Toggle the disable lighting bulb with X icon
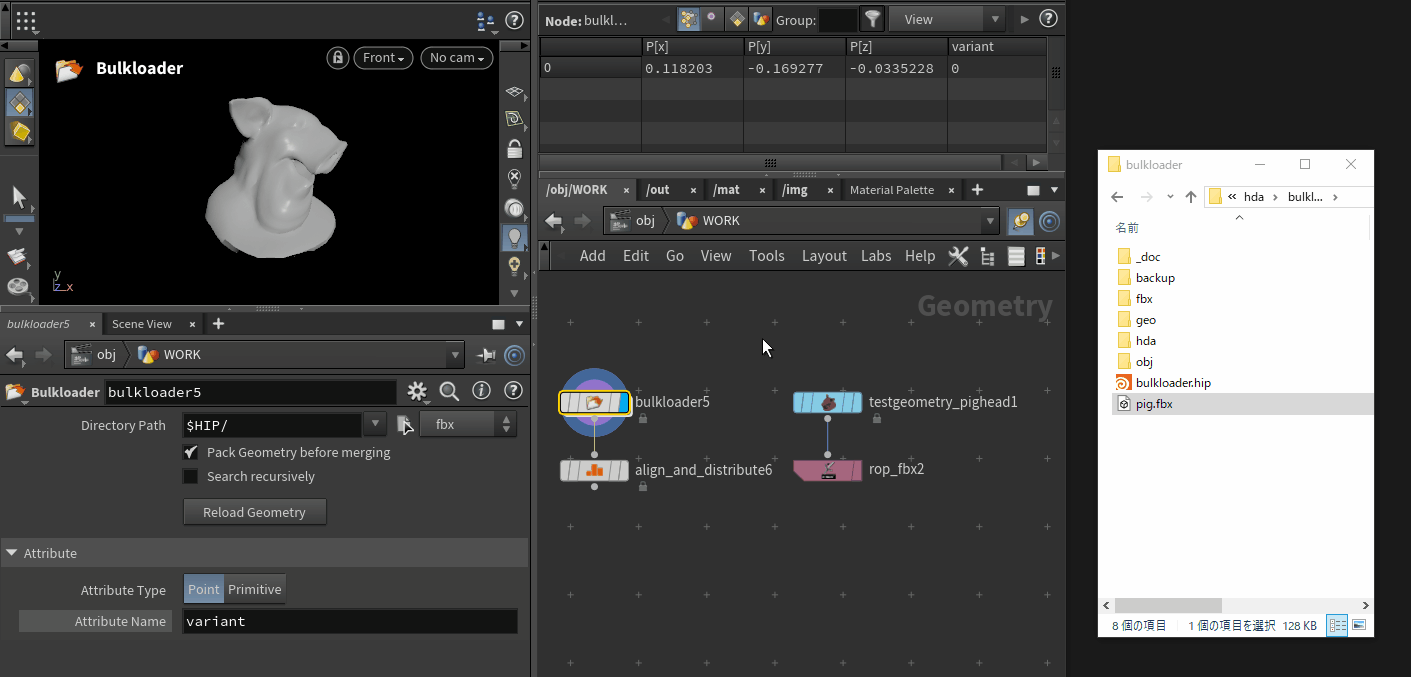The width and height of the screenshot is (1411, 677). 515,179
